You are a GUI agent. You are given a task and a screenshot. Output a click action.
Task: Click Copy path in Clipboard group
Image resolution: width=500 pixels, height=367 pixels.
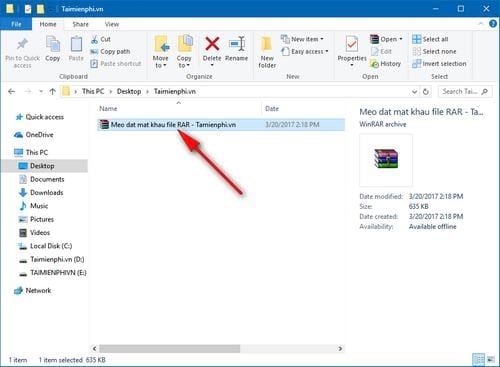[x=110, y=51]
